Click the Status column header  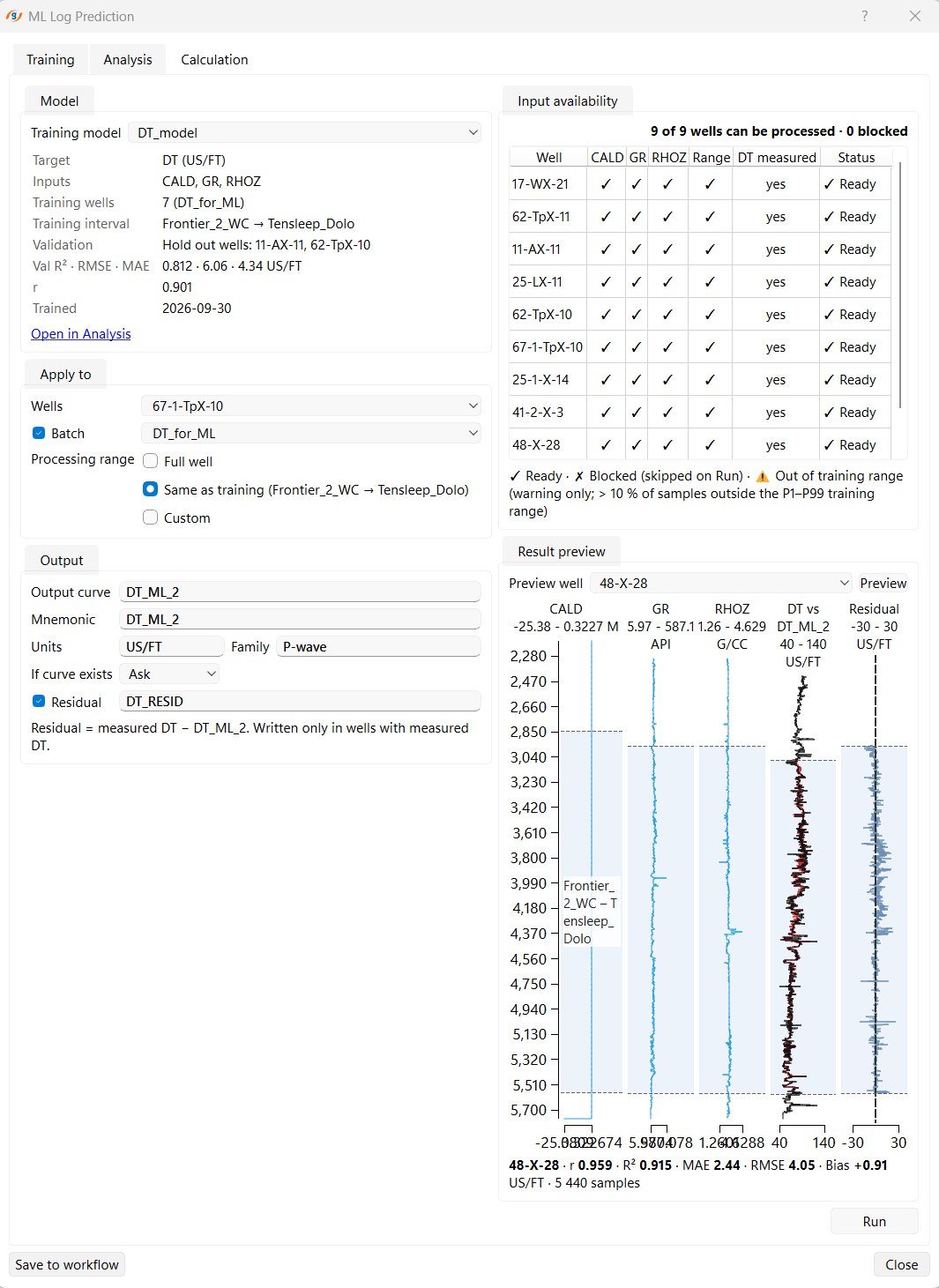(x=856, y=157)
